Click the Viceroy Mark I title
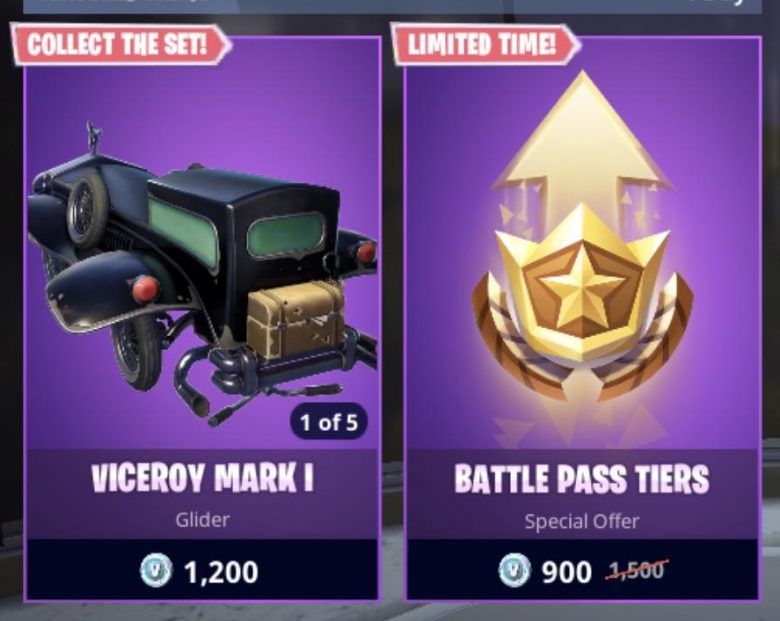 point(202,478)
